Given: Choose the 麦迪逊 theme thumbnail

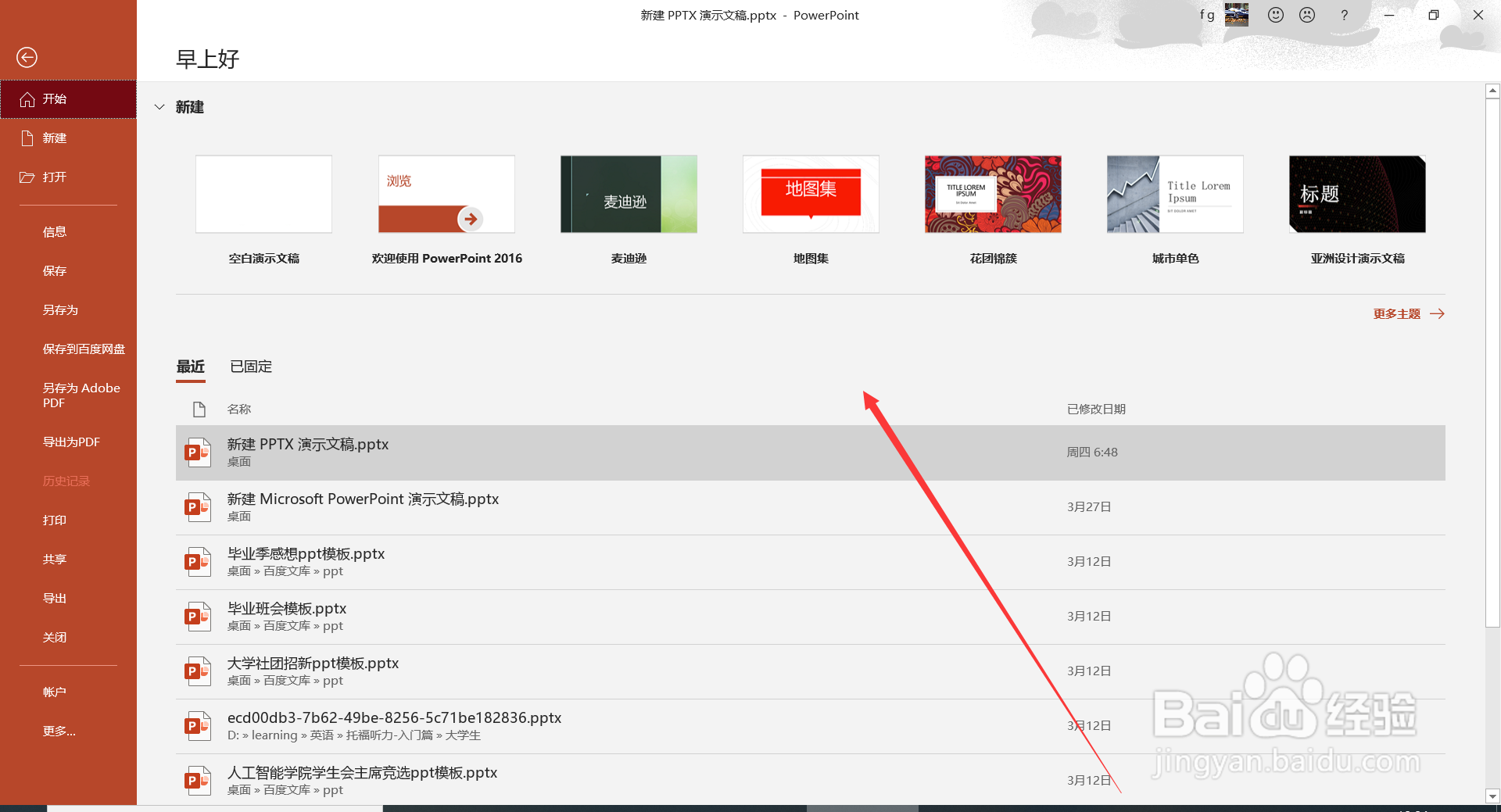Looking at the screenshot, I should (x=629, y=194).
